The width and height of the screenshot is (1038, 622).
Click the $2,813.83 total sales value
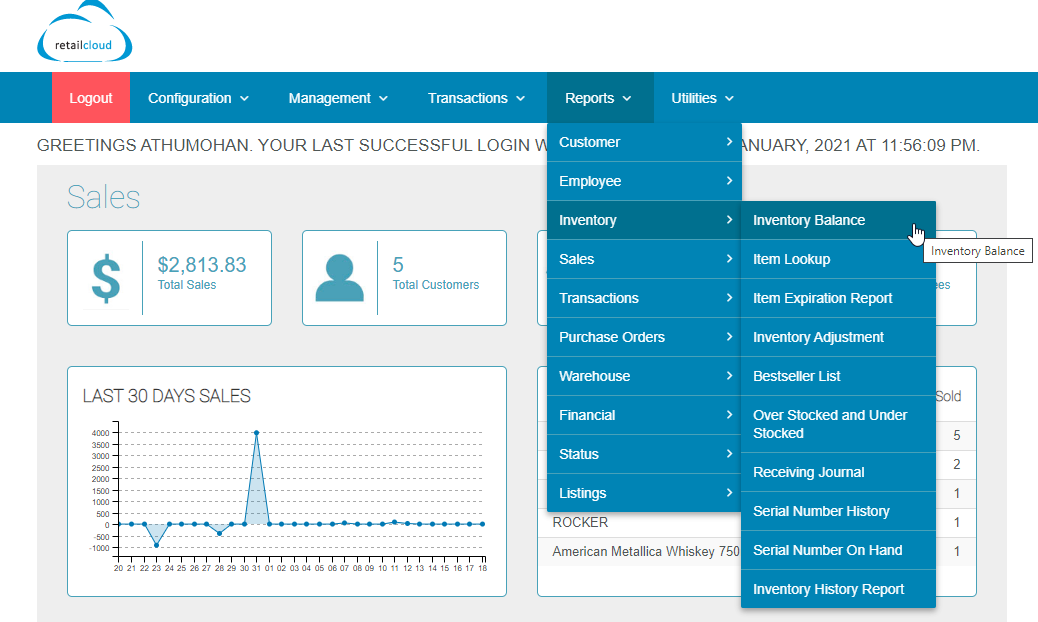point(202,265)
